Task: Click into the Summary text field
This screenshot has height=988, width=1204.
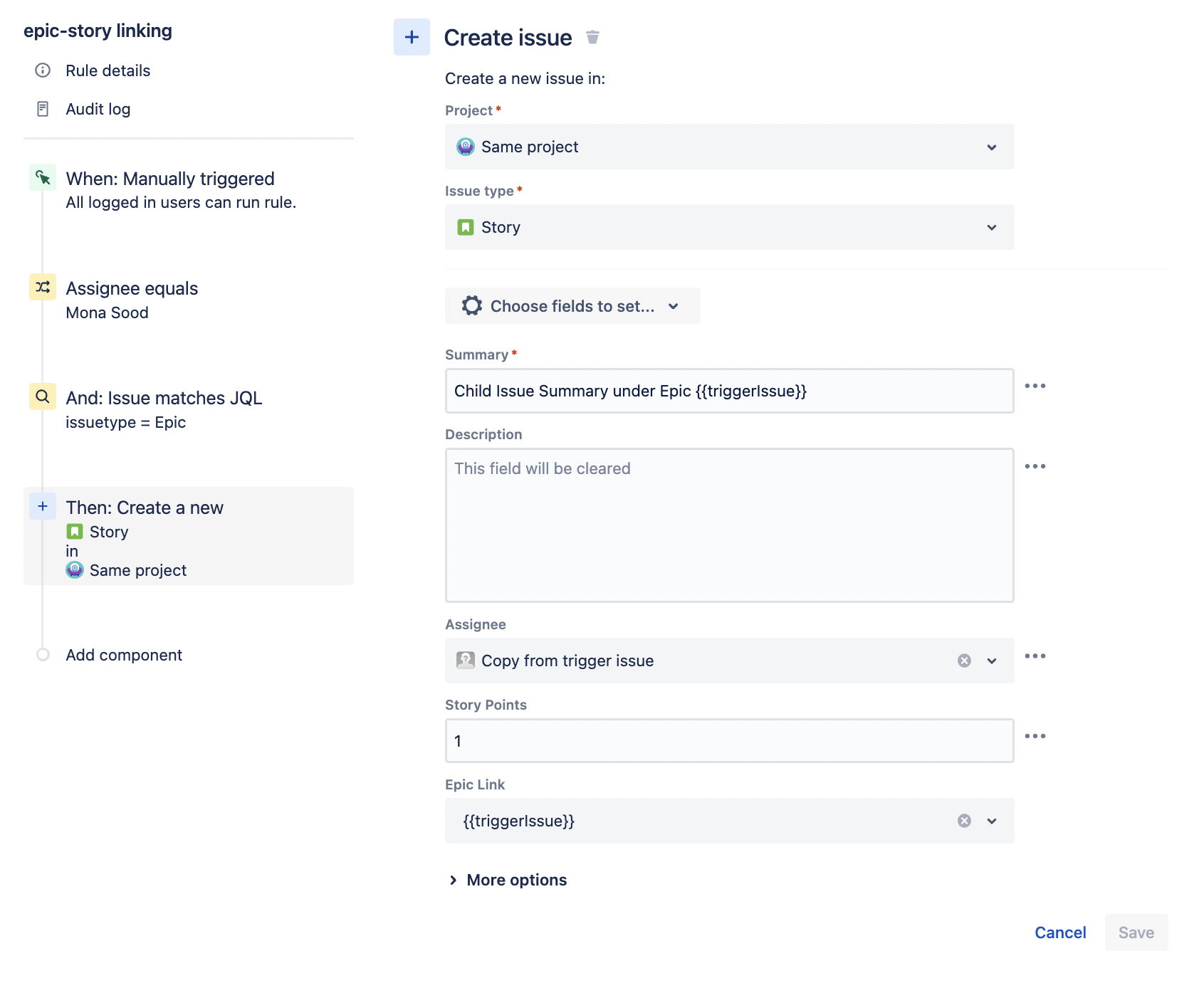Action: [729, 391]
